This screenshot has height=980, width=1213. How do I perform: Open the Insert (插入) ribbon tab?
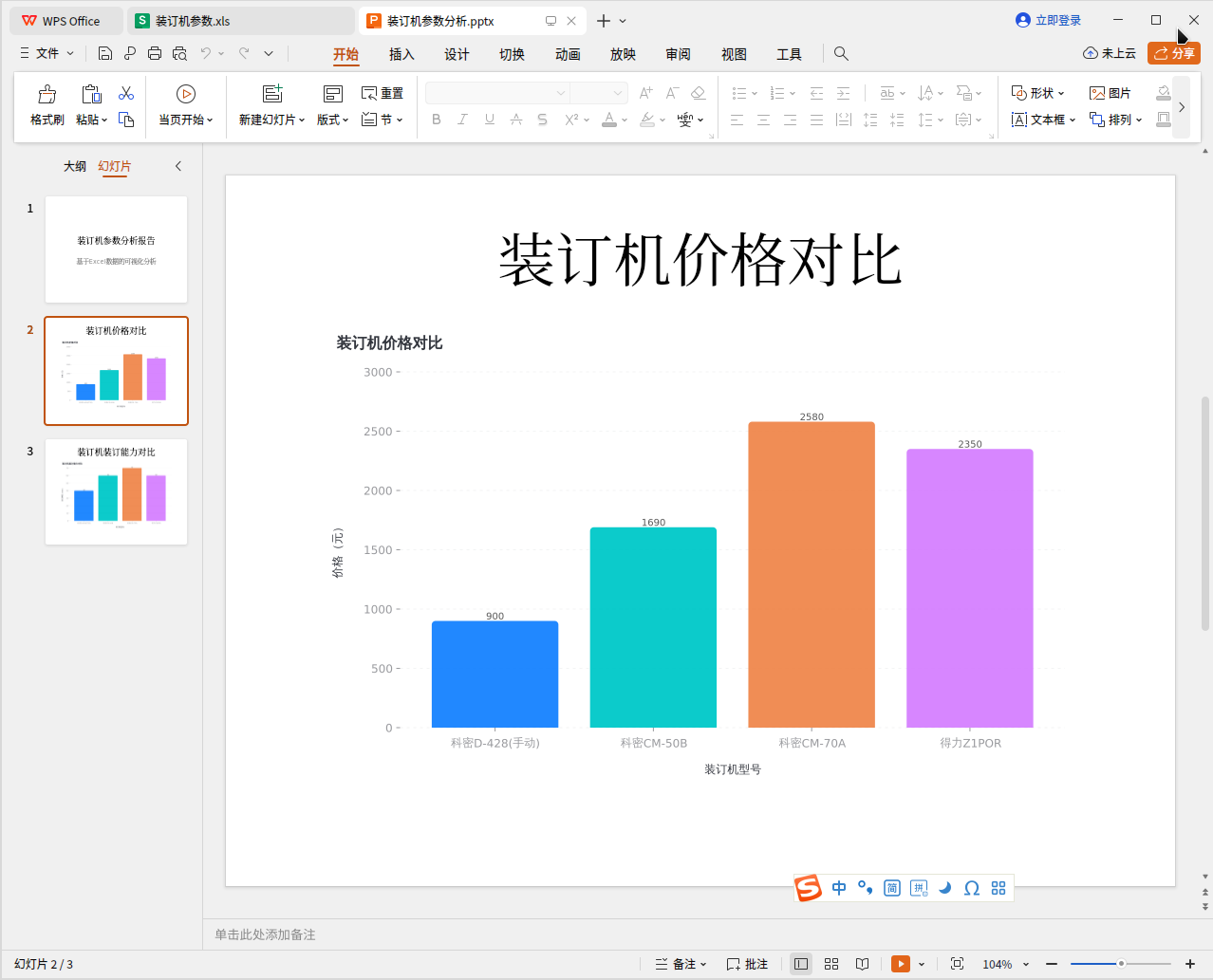(401, 54)
